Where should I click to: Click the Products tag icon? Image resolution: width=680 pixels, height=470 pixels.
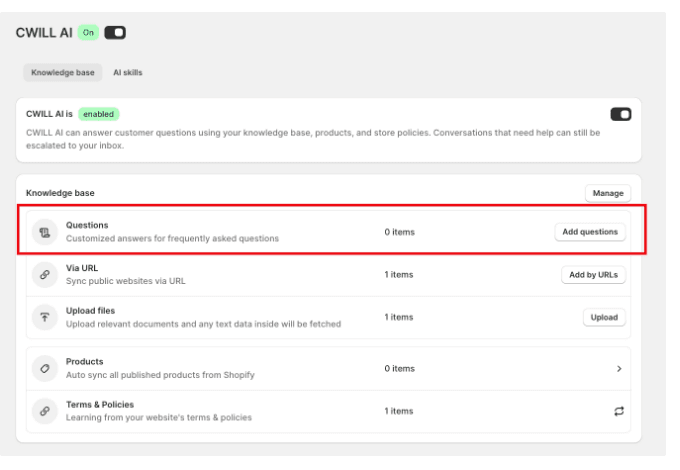coord(45,369)
